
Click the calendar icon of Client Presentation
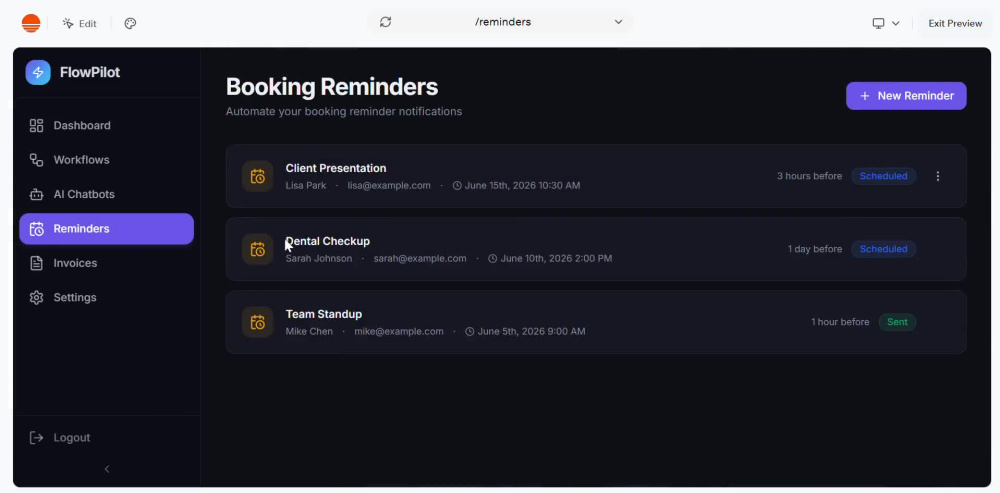(x=258, y=176)
